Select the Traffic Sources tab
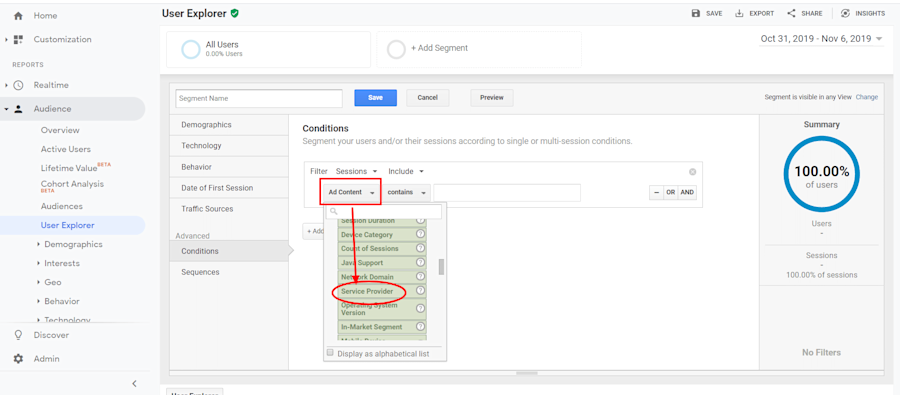 (x=229, y=209)
